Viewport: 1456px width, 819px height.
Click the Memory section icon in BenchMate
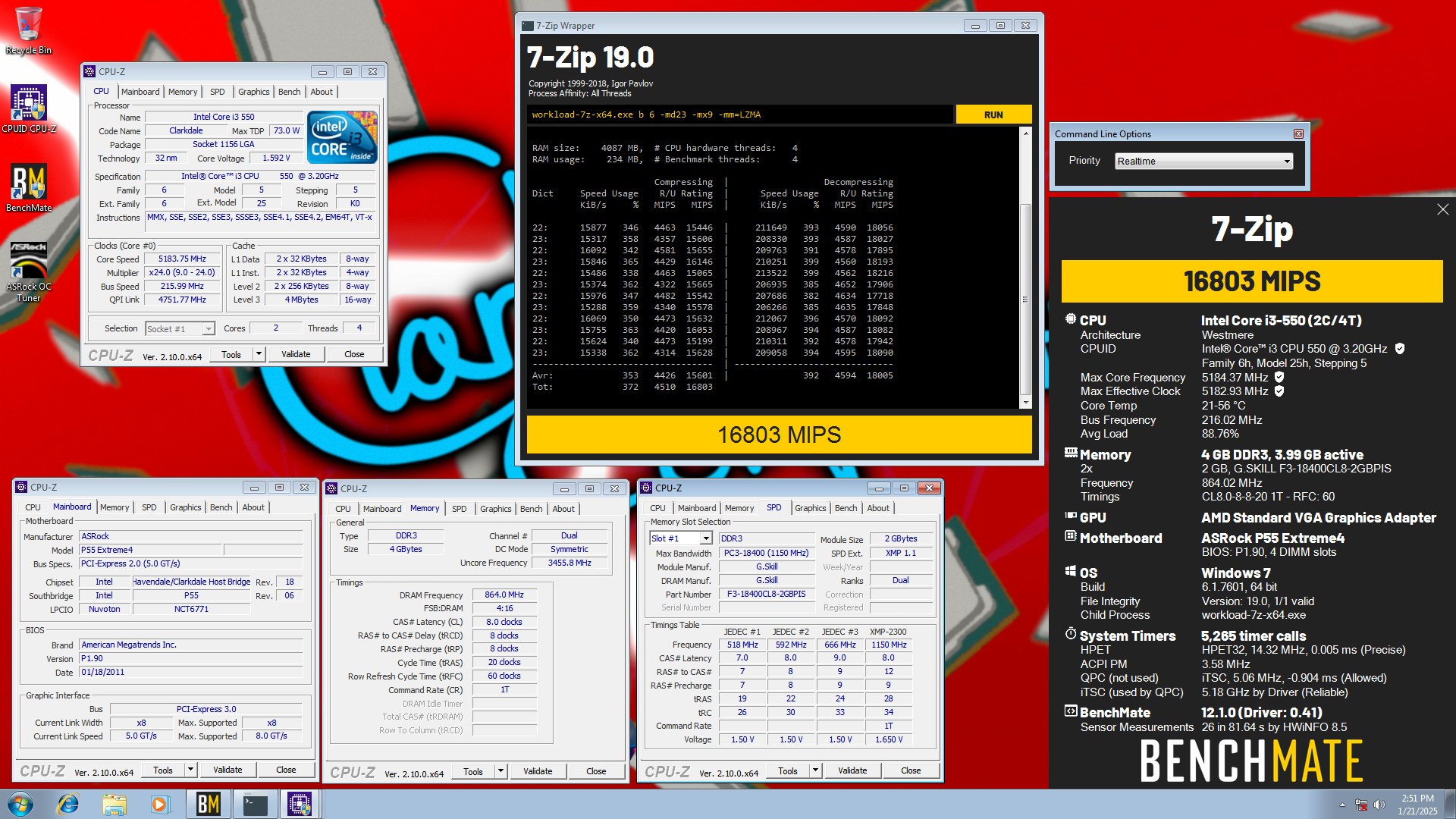(1071, 453)
